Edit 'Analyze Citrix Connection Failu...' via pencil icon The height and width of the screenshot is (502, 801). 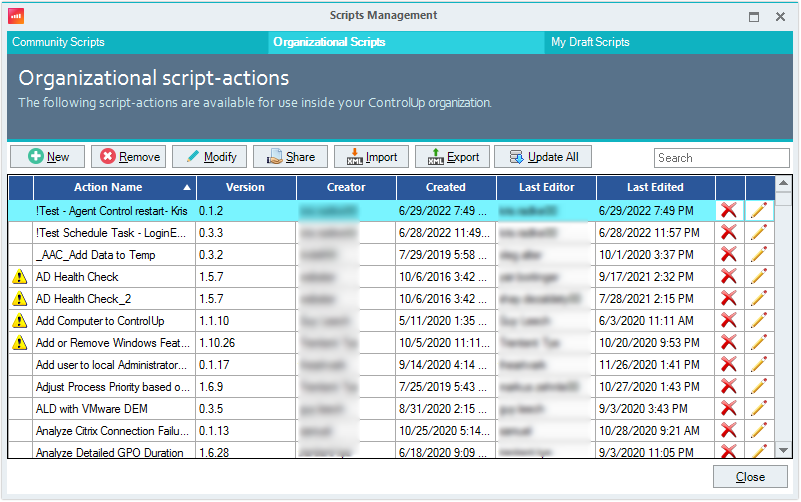pos(759,430)
